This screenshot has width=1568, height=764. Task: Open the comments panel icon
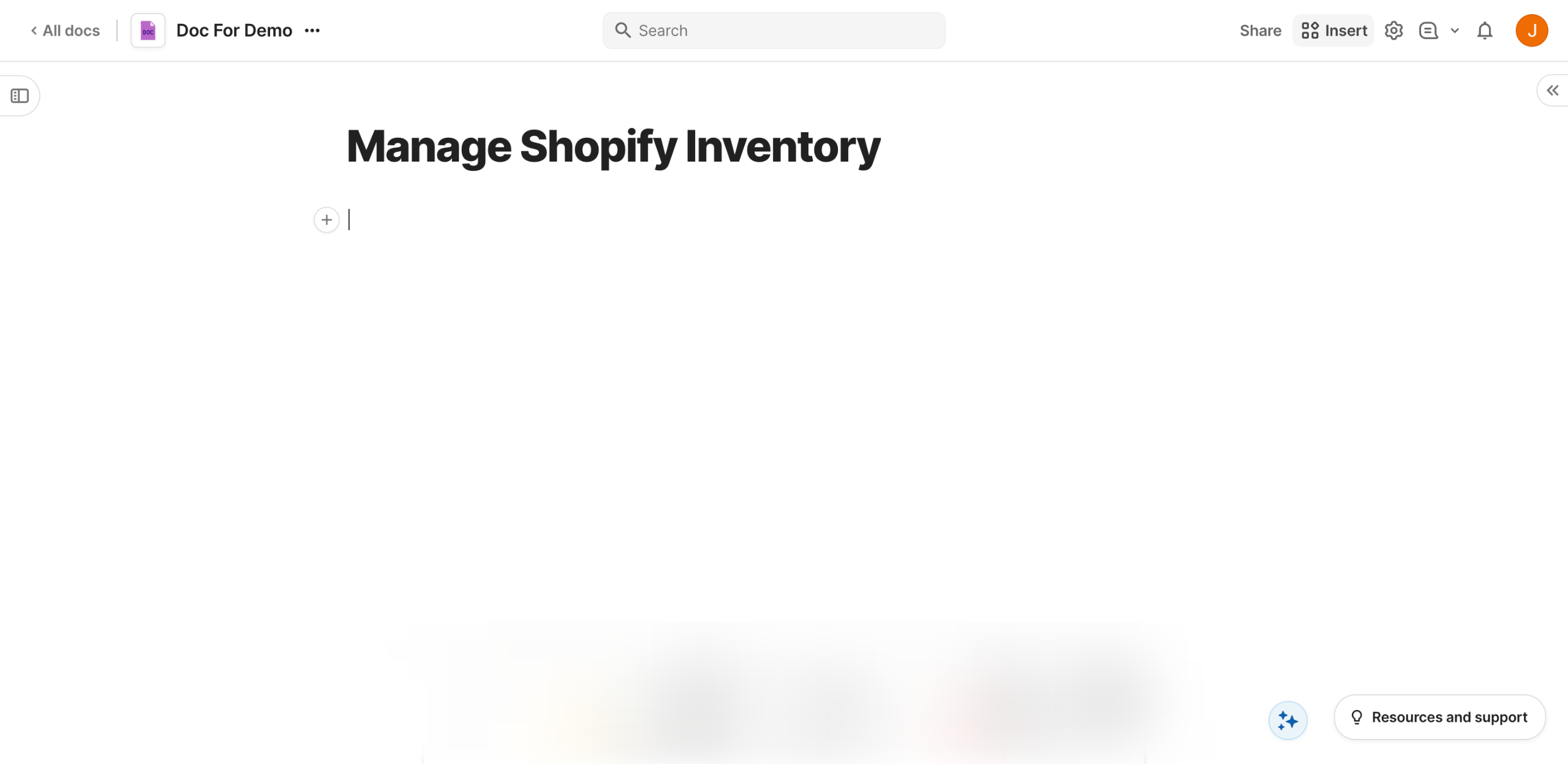pyautogui.click(x=1428, y=31)
